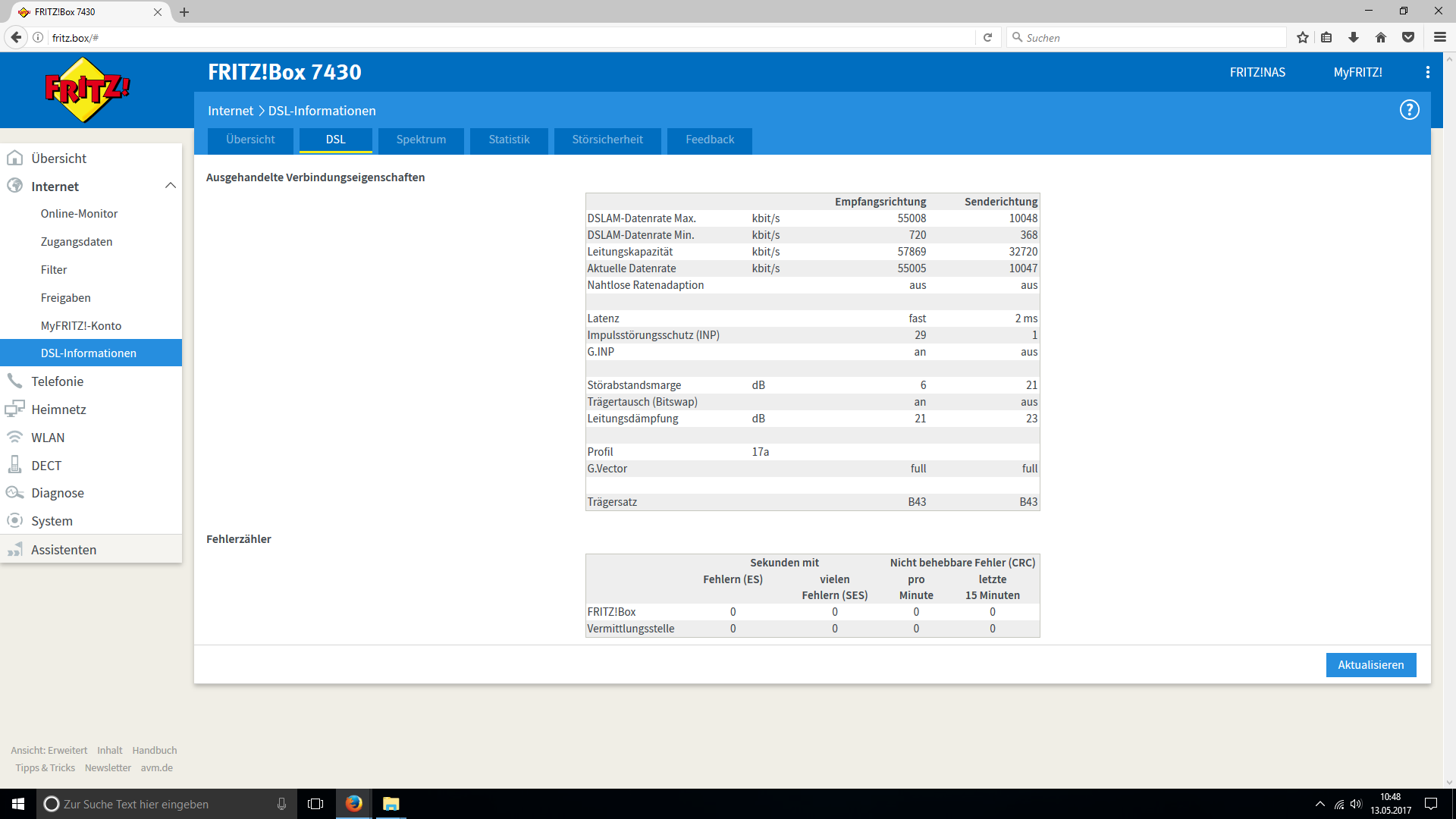This screenshot has width=1456, height=819.
Task: Collapse the Internet menu chevron
Action: (x=171, y=186)
